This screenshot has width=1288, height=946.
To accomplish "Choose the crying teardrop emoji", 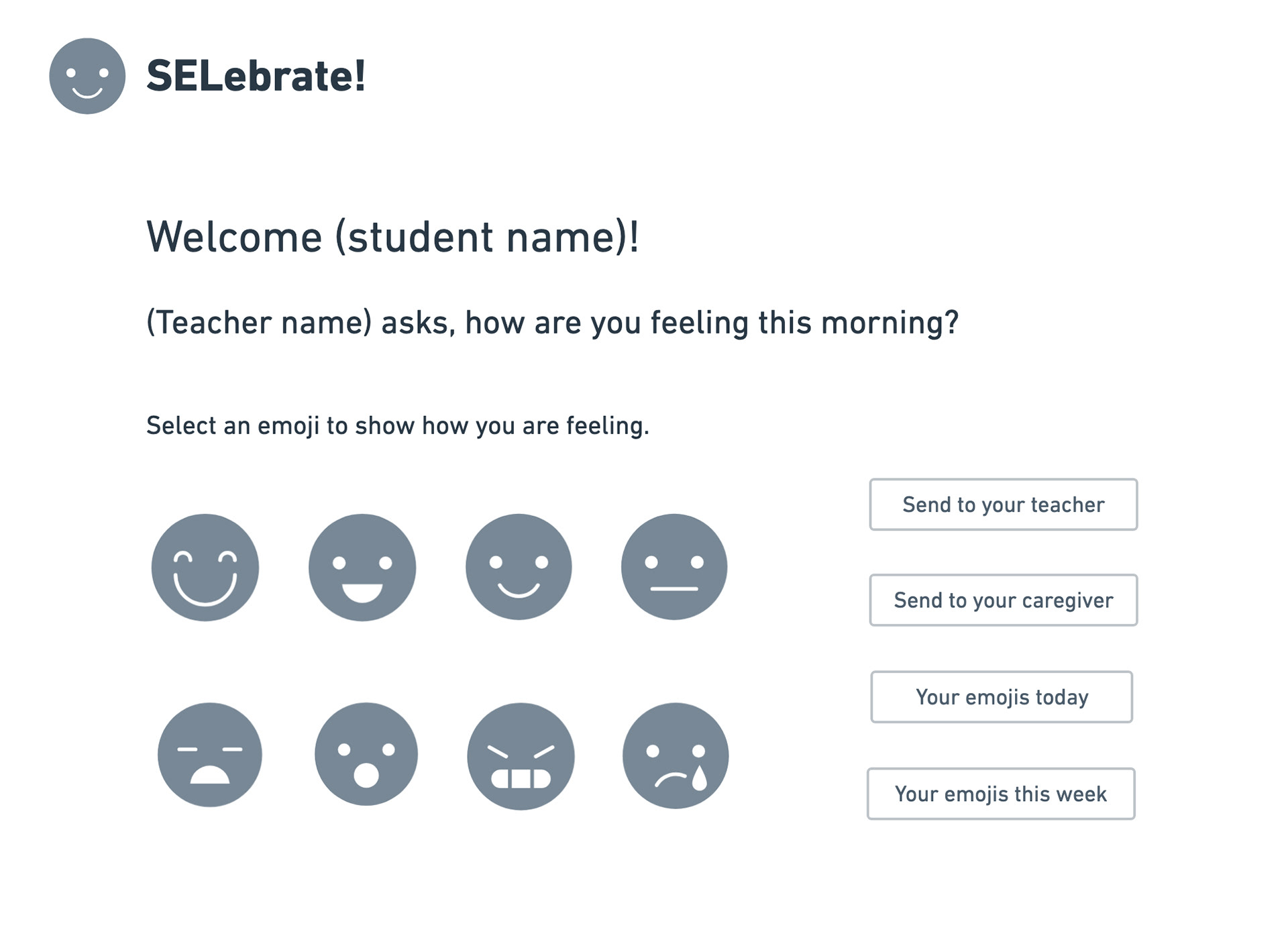I will coord(676,755).
